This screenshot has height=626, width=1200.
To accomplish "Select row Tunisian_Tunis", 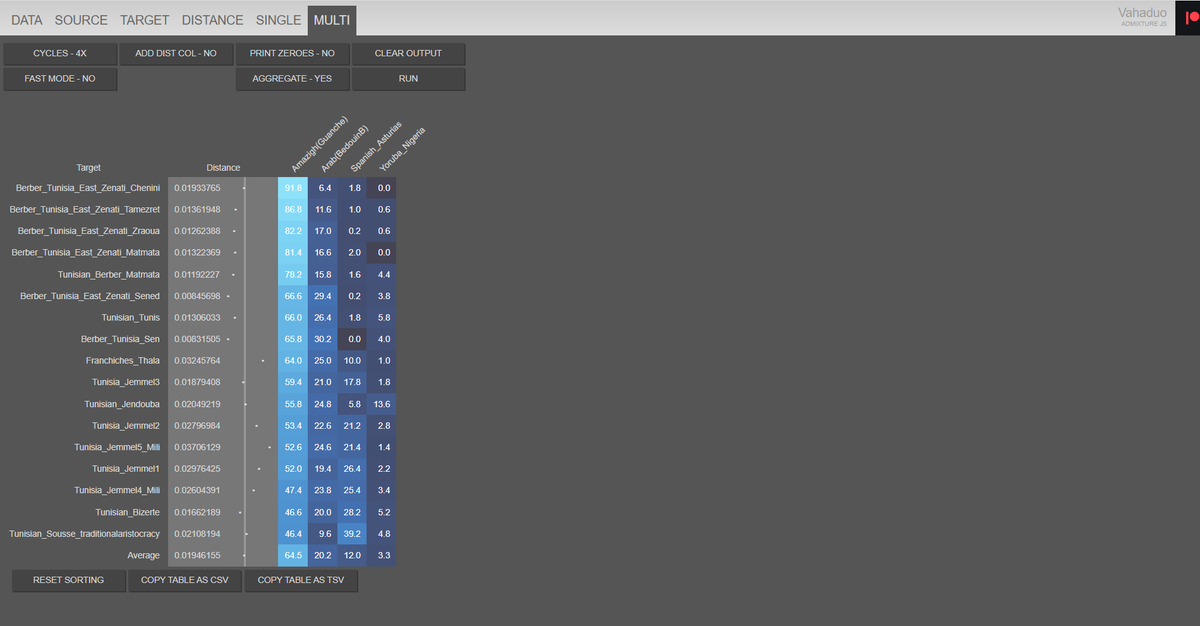I will pyautogui.click(x=131, y=317).
